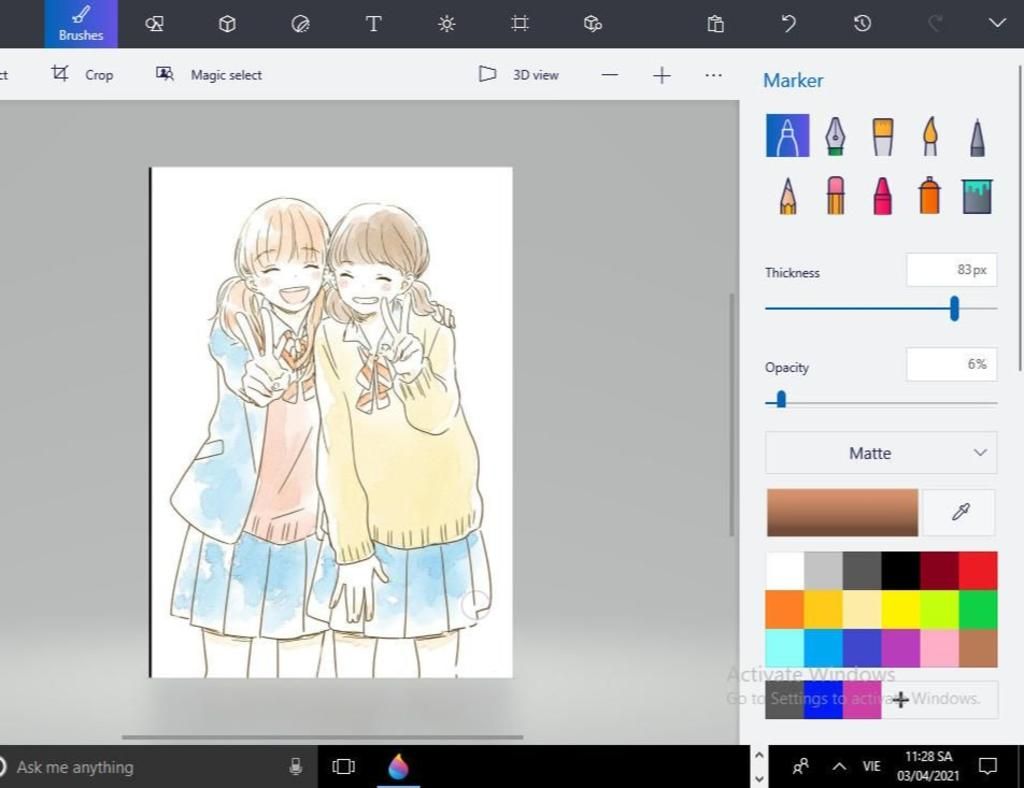Click the Opacity value field

[952, 364]
